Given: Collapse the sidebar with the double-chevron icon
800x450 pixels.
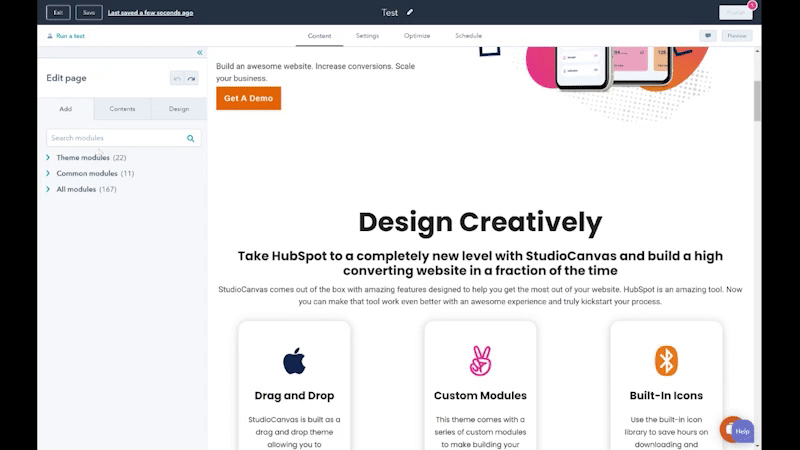Looking at the screenshot, I should coord(199,53).
